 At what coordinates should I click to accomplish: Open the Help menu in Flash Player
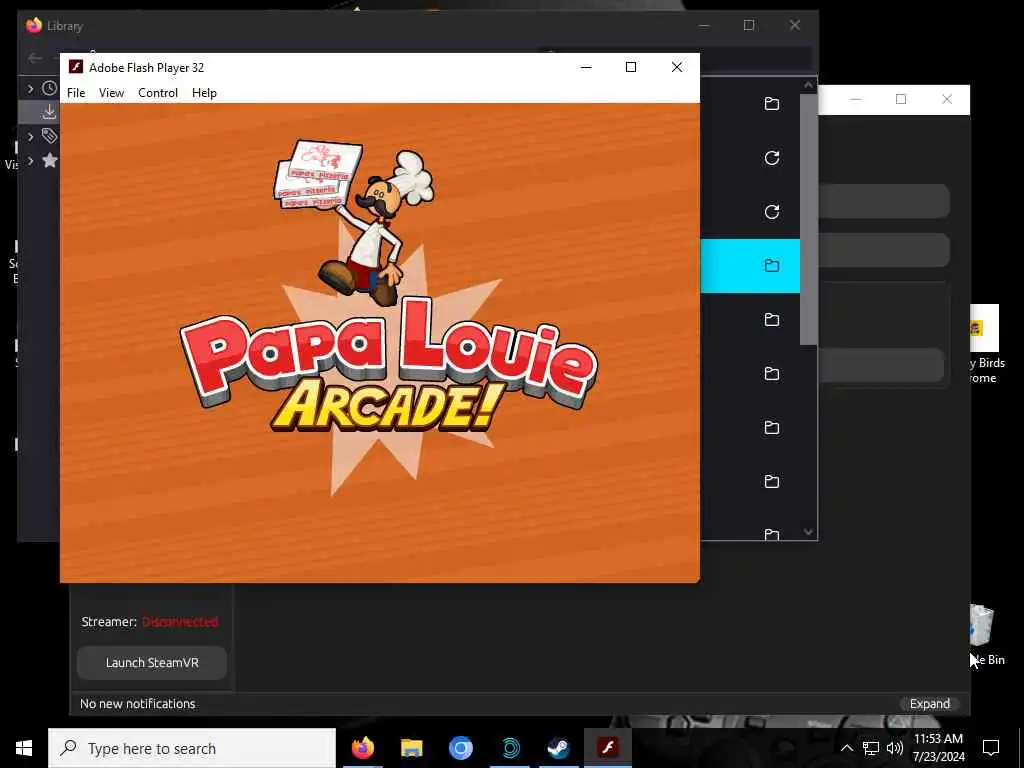click(x=204, y=93)
